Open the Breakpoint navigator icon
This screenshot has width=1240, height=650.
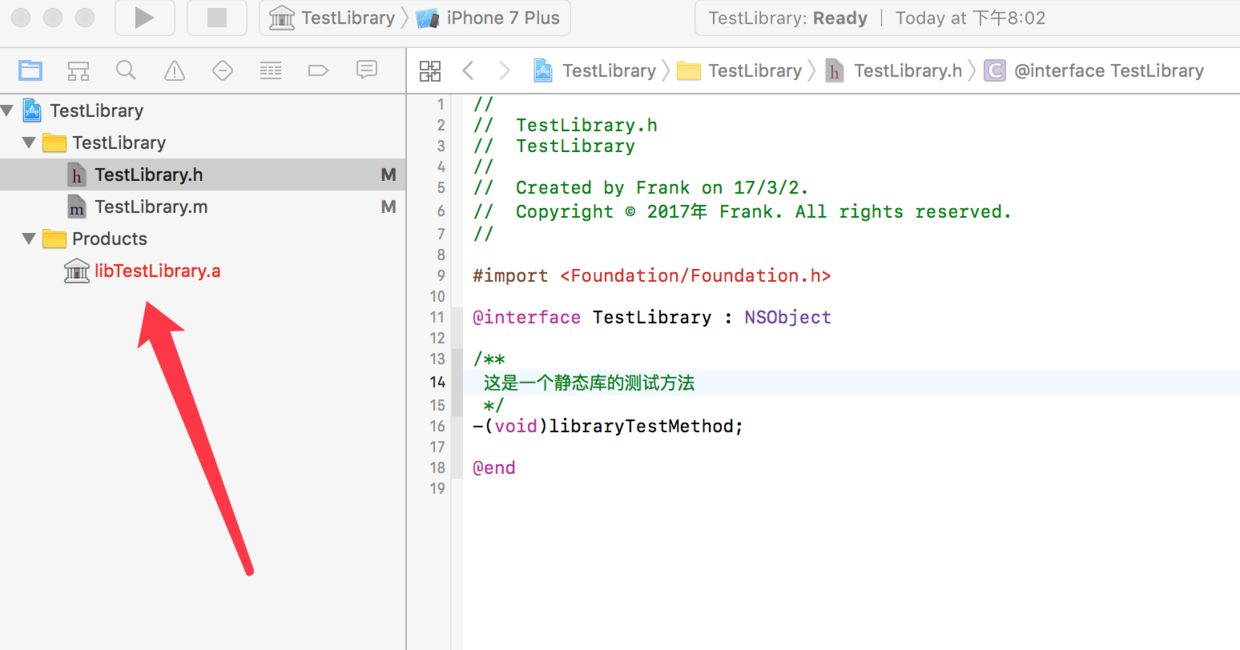(x=318, y=70)
